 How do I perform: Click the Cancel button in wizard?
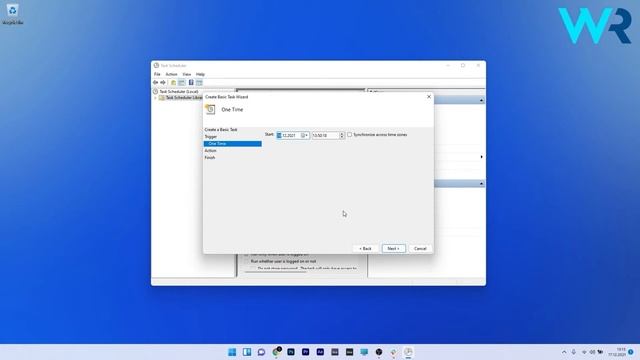pyautogui.click(x=420, y=249)
